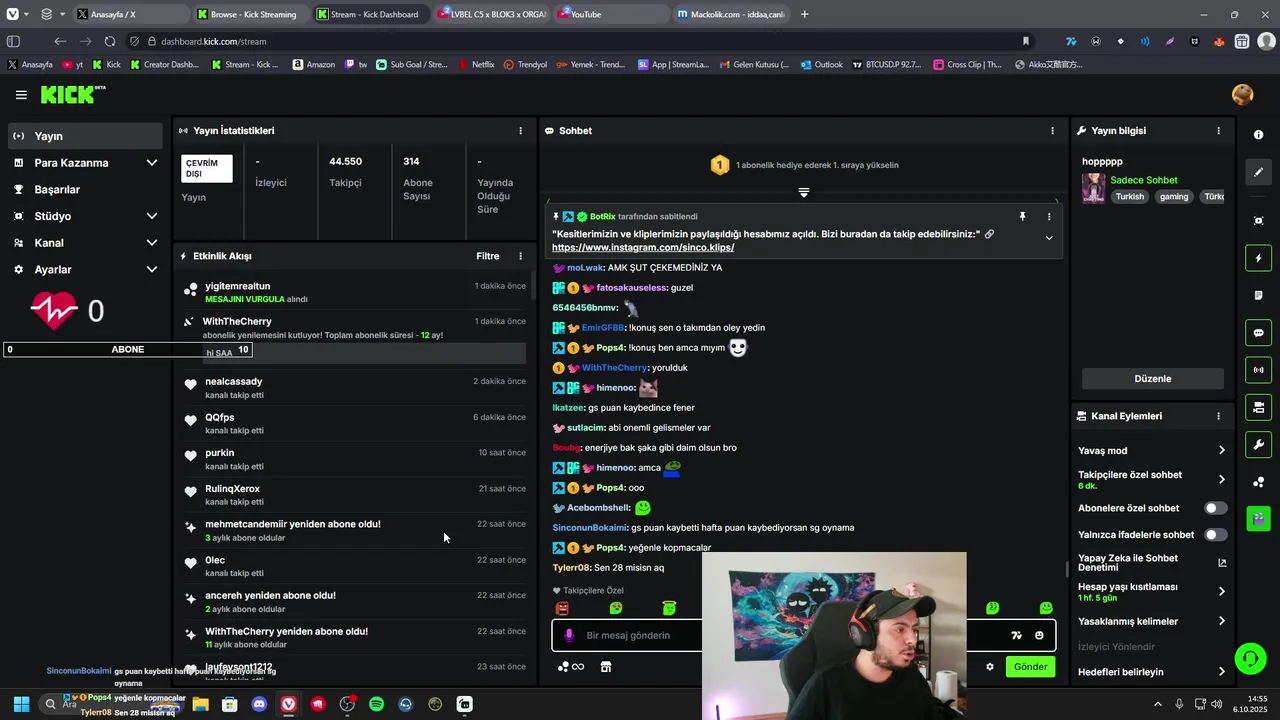Toggle the broadcast signal widget icon
The width and height of the screenshot is (1280, 720).
click(1258, 370)
